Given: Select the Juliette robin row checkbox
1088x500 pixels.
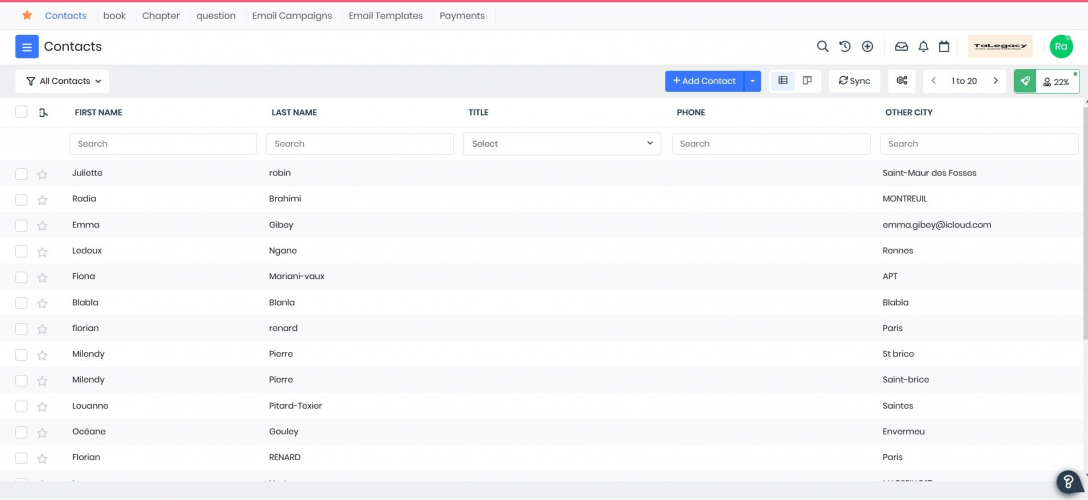Looking at the screenshot, I should pyautogui.click(x=22, y=173).
